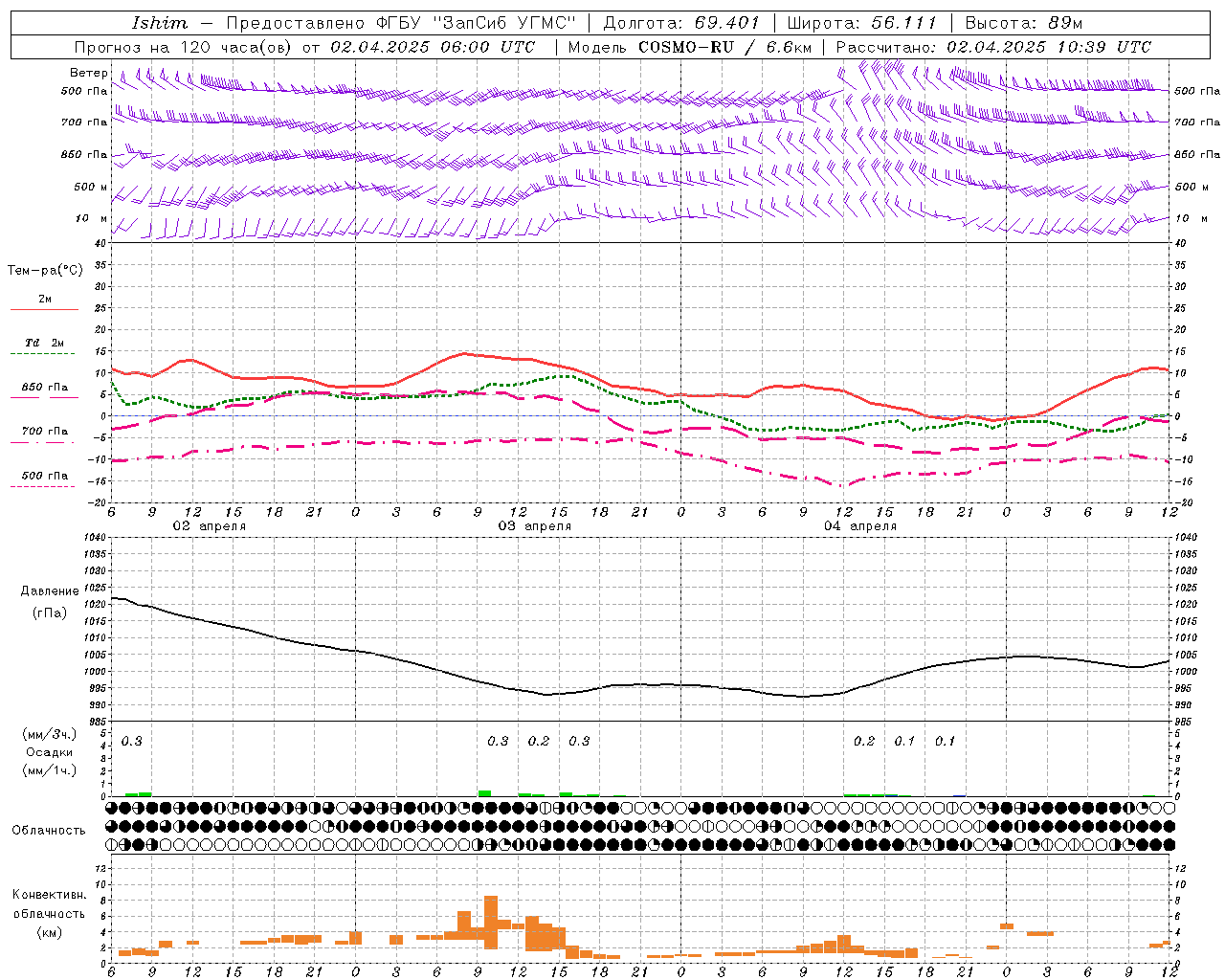This screenshot has width=1225, height=980.
Task: Click the Рассчитано: 02.04.2025 10:39 UTC timestamp
Action: pos(994,47)
